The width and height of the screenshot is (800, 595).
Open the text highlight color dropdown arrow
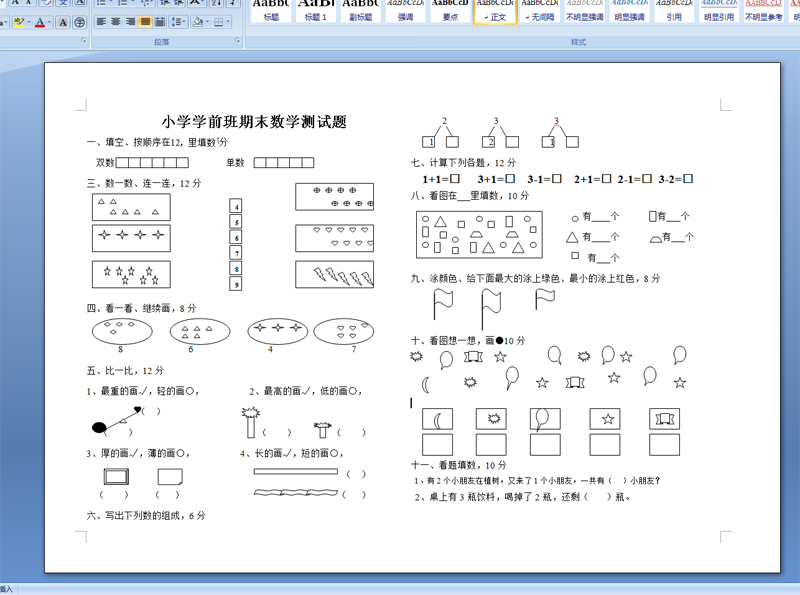(x=28, y=22)
